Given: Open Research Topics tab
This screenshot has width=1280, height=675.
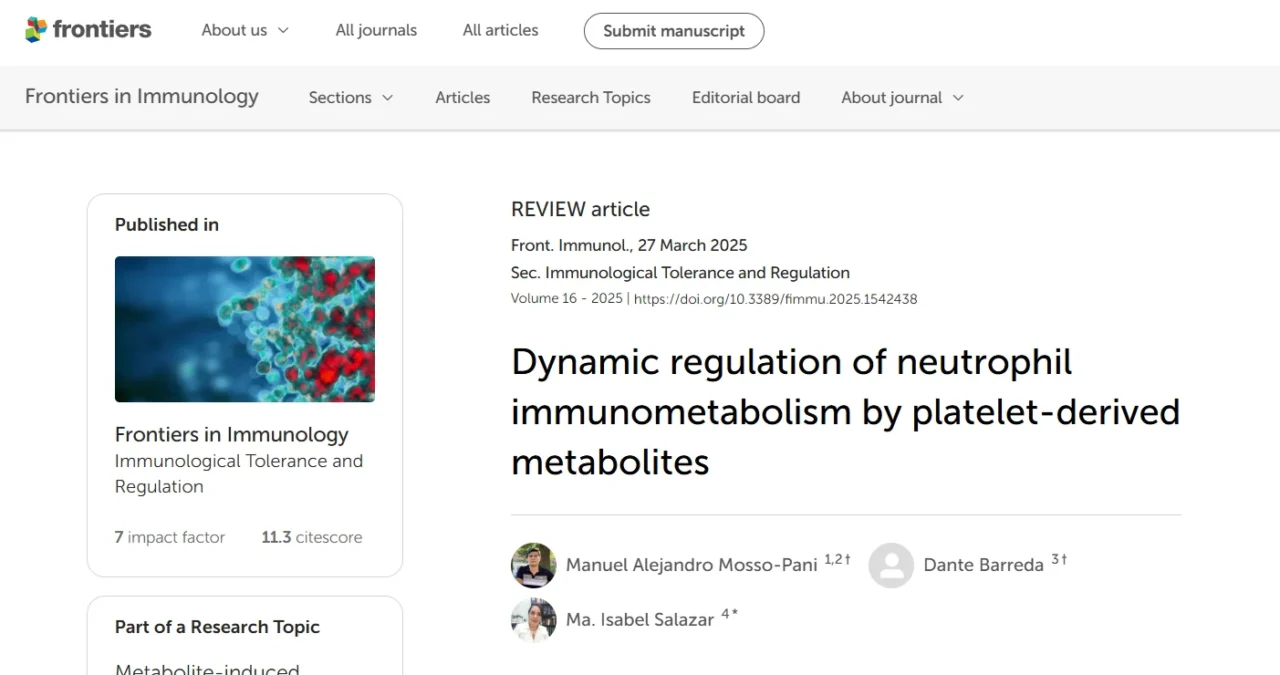Looking at the screenshot, I should pos(591,98).
